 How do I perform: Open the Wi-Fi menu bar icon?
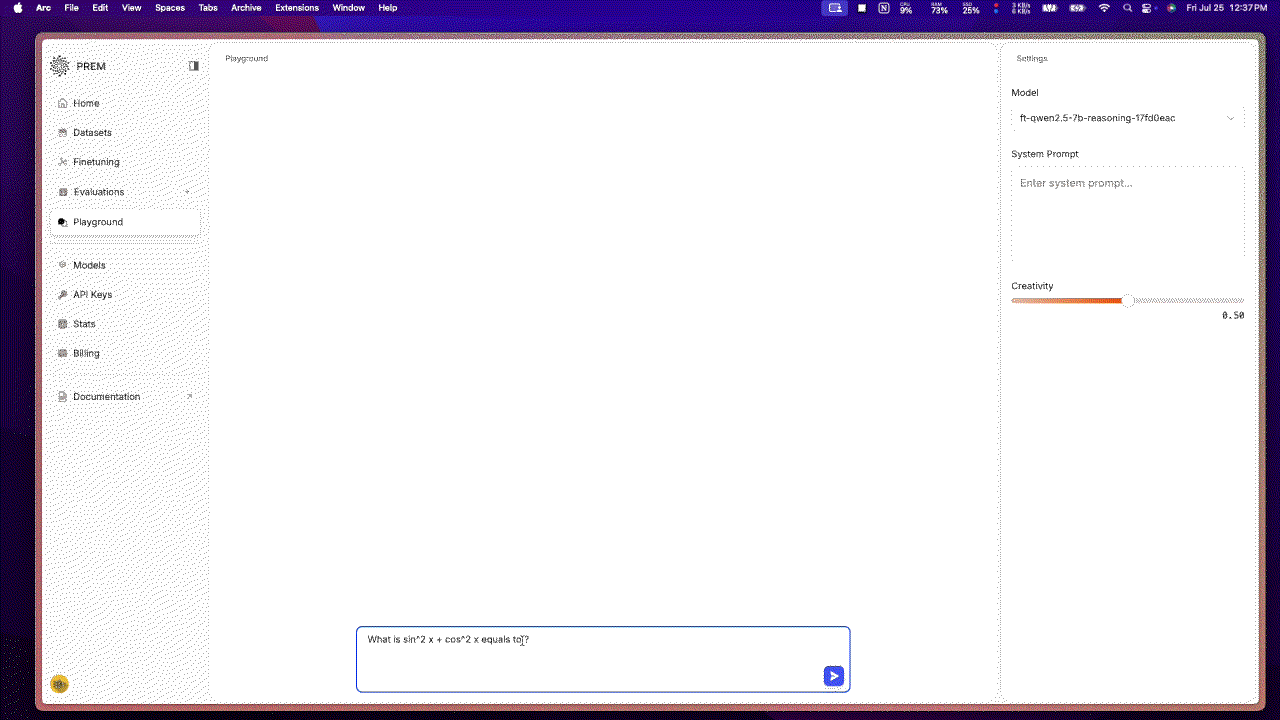1104,8
